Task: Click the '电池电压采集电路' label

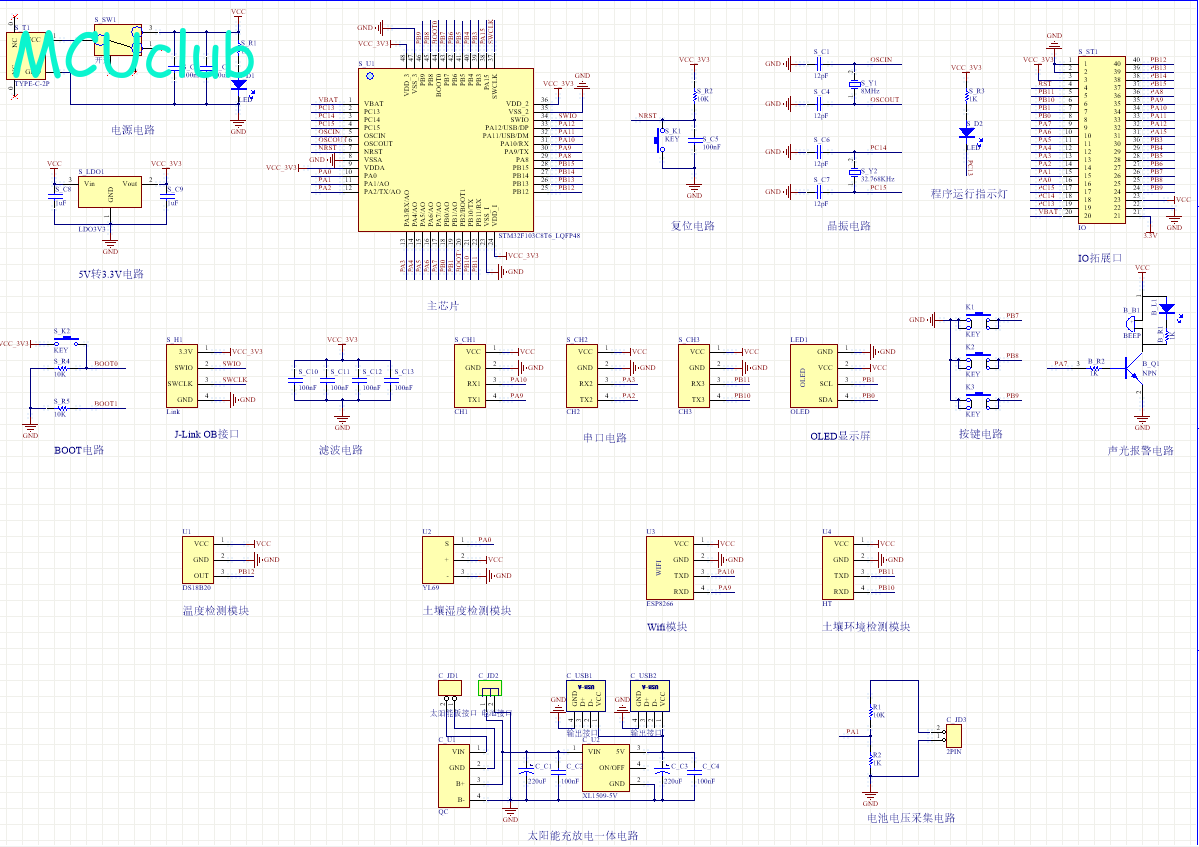Action: (x=911, y=818)
